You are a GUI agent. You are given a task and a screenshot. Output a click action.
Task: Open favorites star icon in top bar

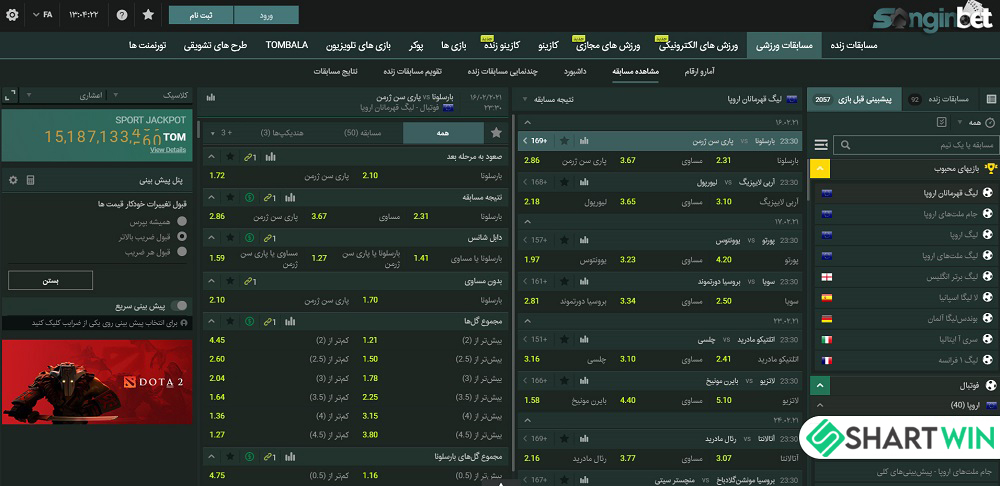click(148, 15)
